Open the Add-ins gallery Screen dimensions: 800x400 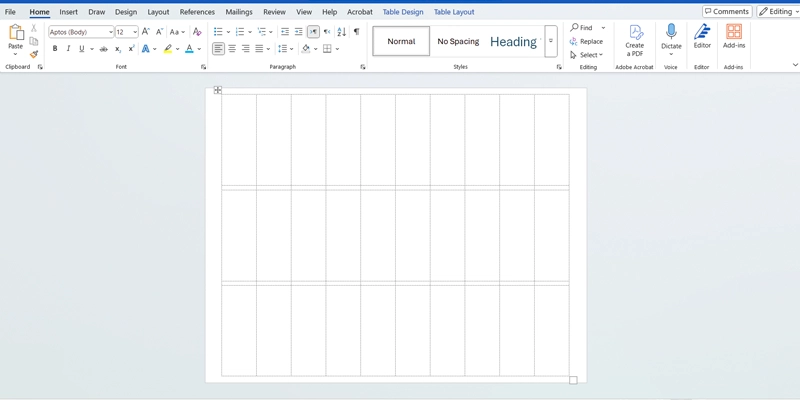pos(733,34)
